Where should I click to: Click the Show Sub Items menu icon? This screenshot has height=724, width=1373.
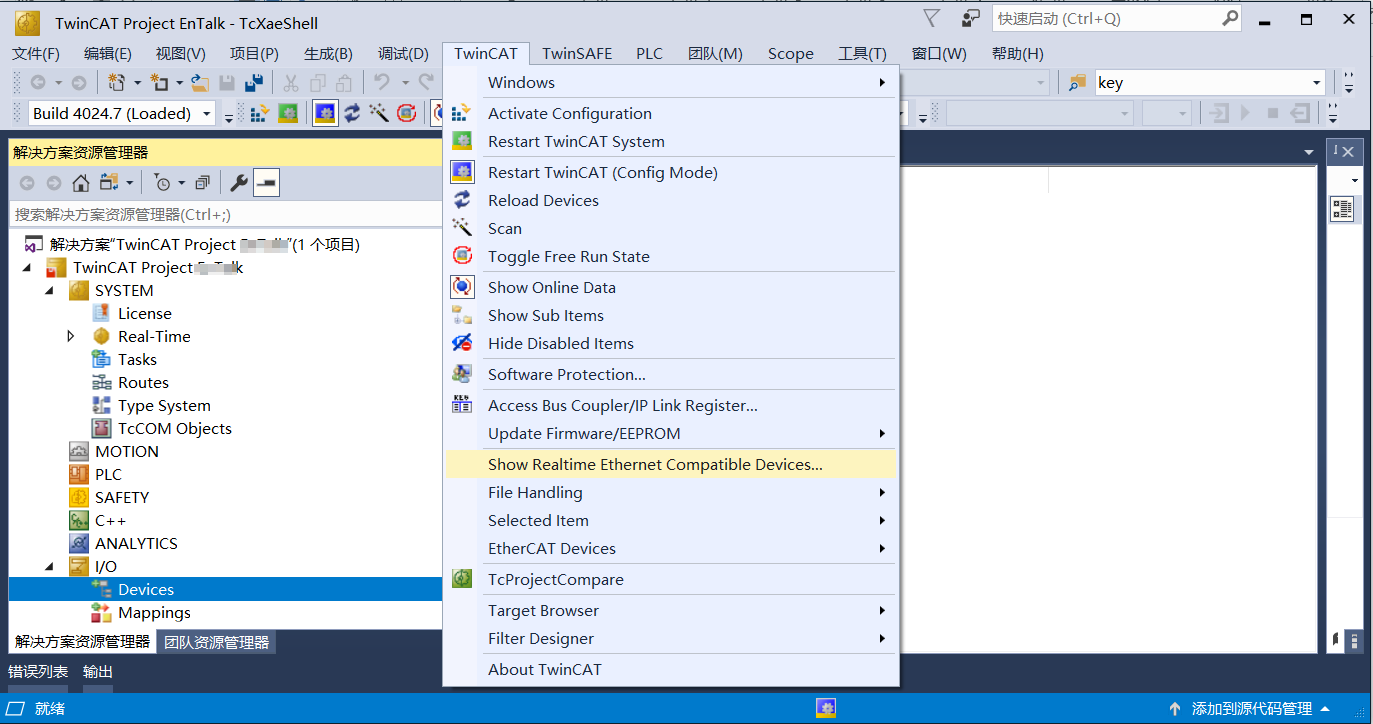point(462,315)
